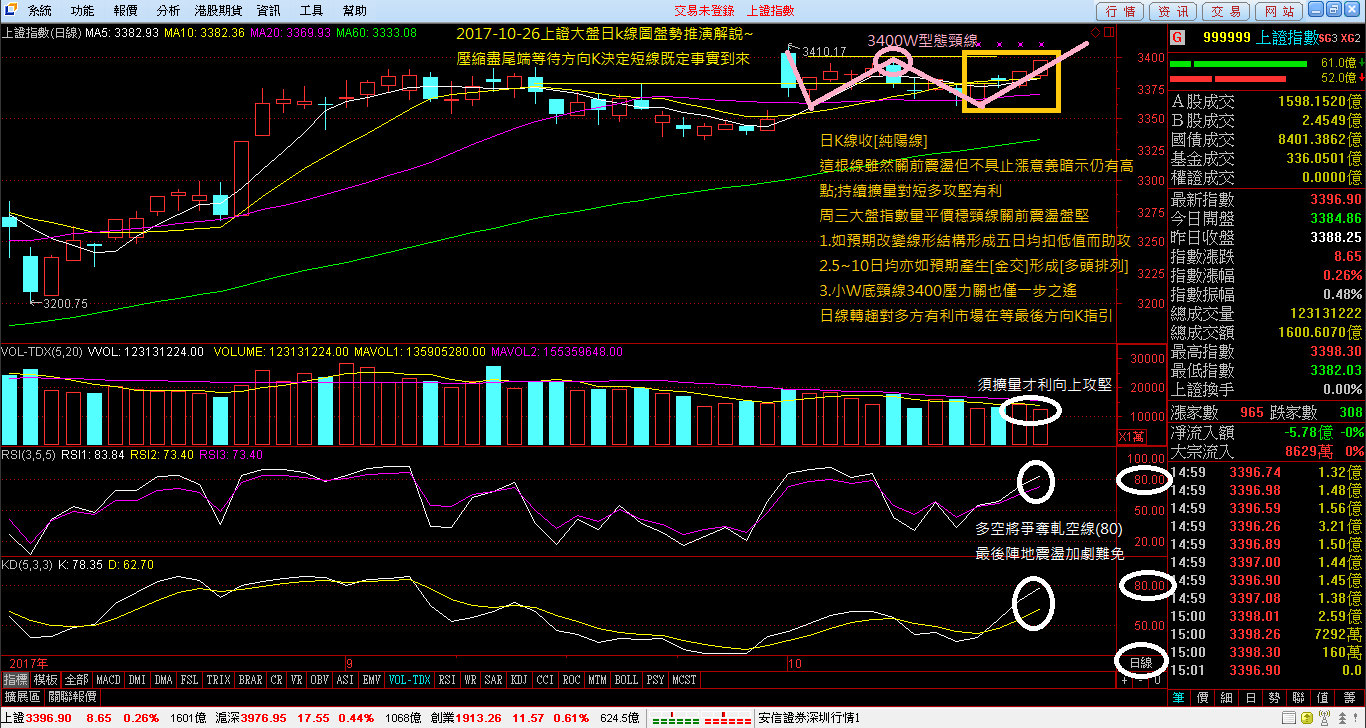The image size is (1366, 728).
Task: Select the 細 tab in quote panel
Action: point(1227,697)
